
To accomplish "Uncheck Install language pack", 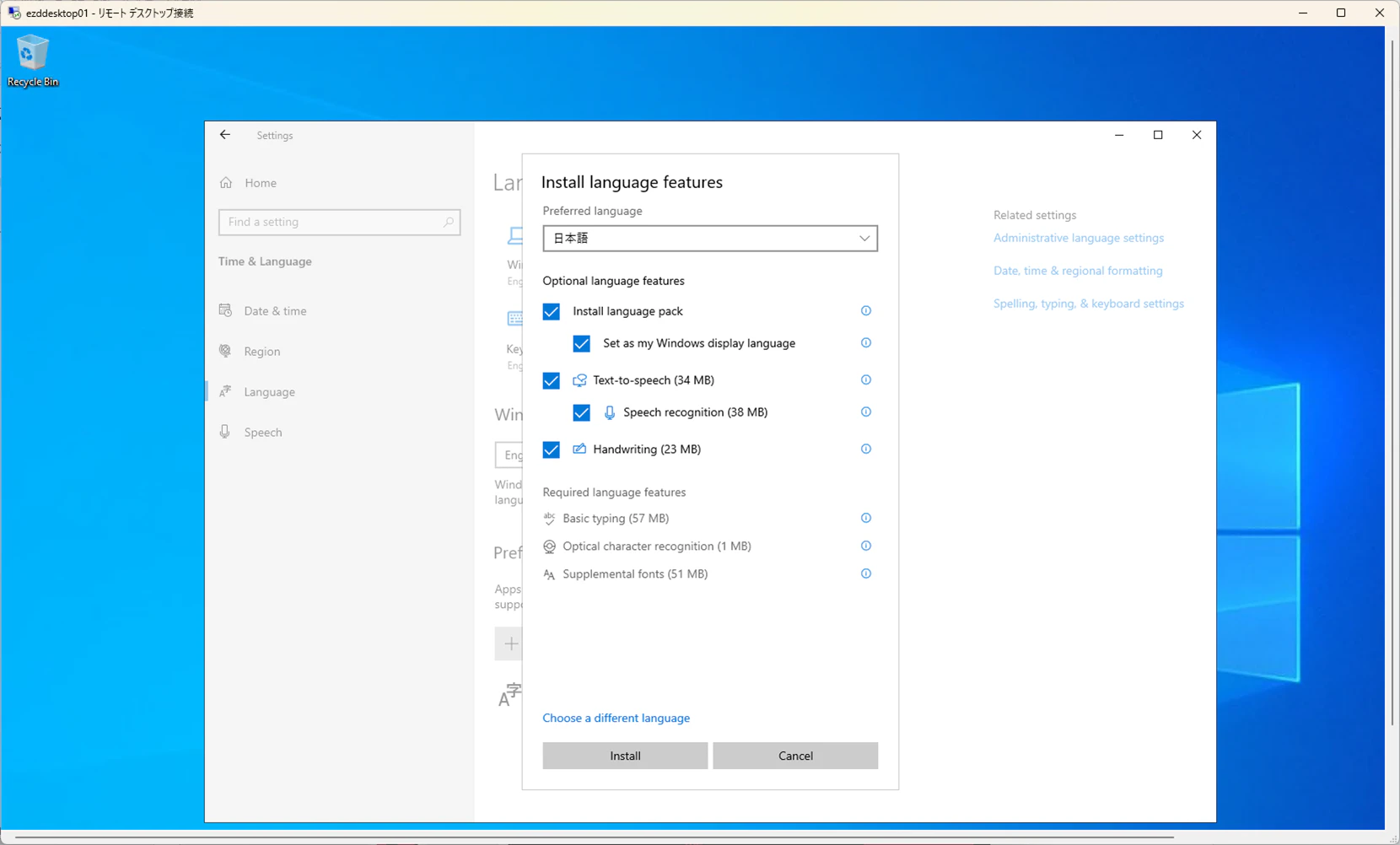I will click(x=552, y=312).
